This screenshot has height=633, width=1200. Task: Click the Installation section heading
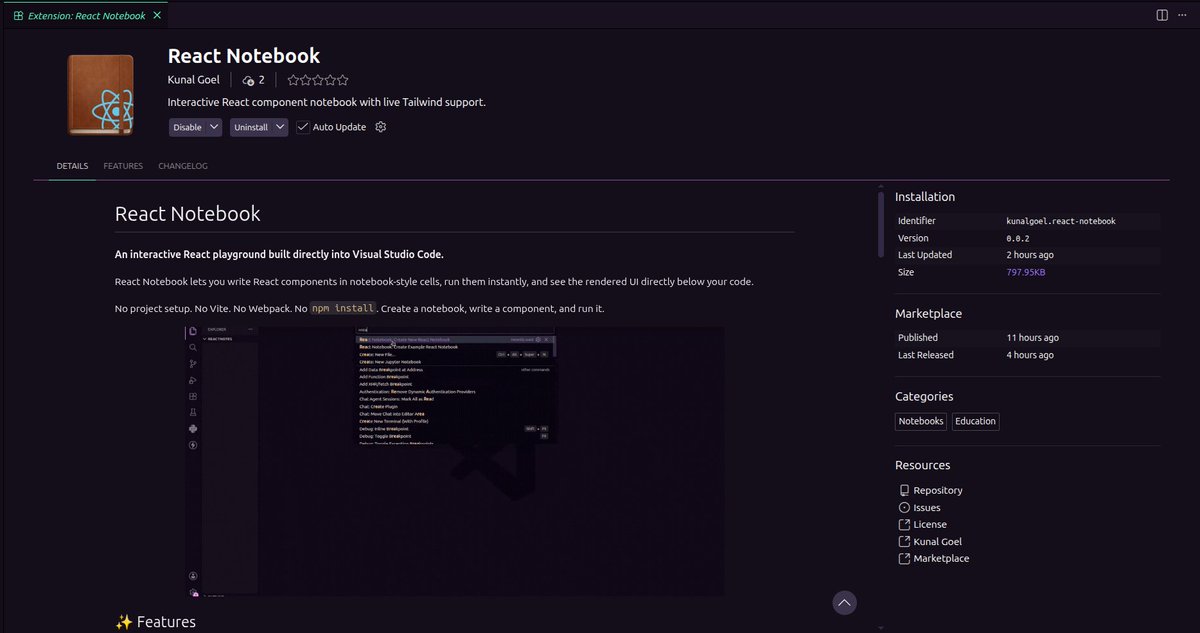tap(925, 197)
